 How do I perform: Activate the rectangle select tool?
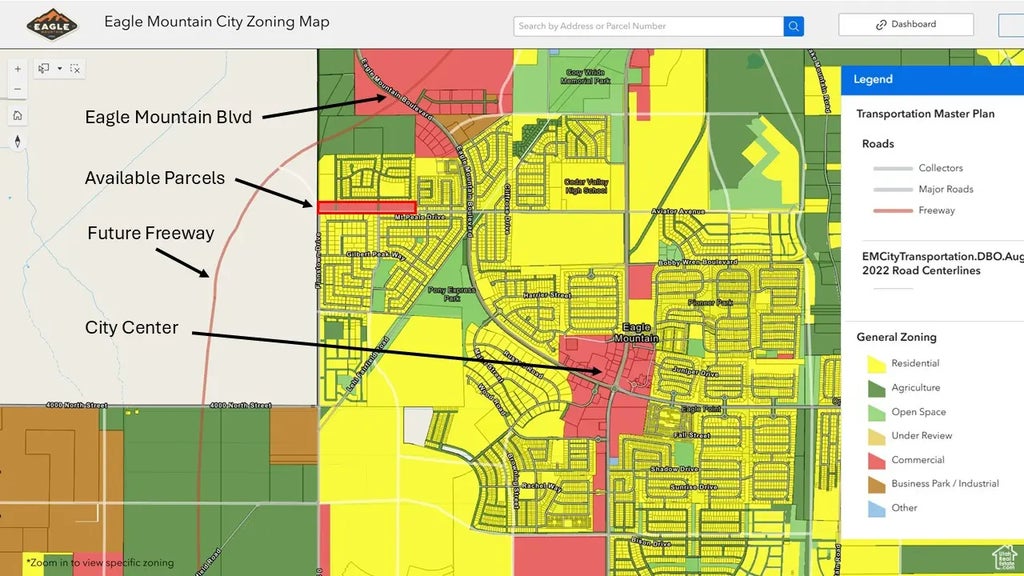pos(44,69)
